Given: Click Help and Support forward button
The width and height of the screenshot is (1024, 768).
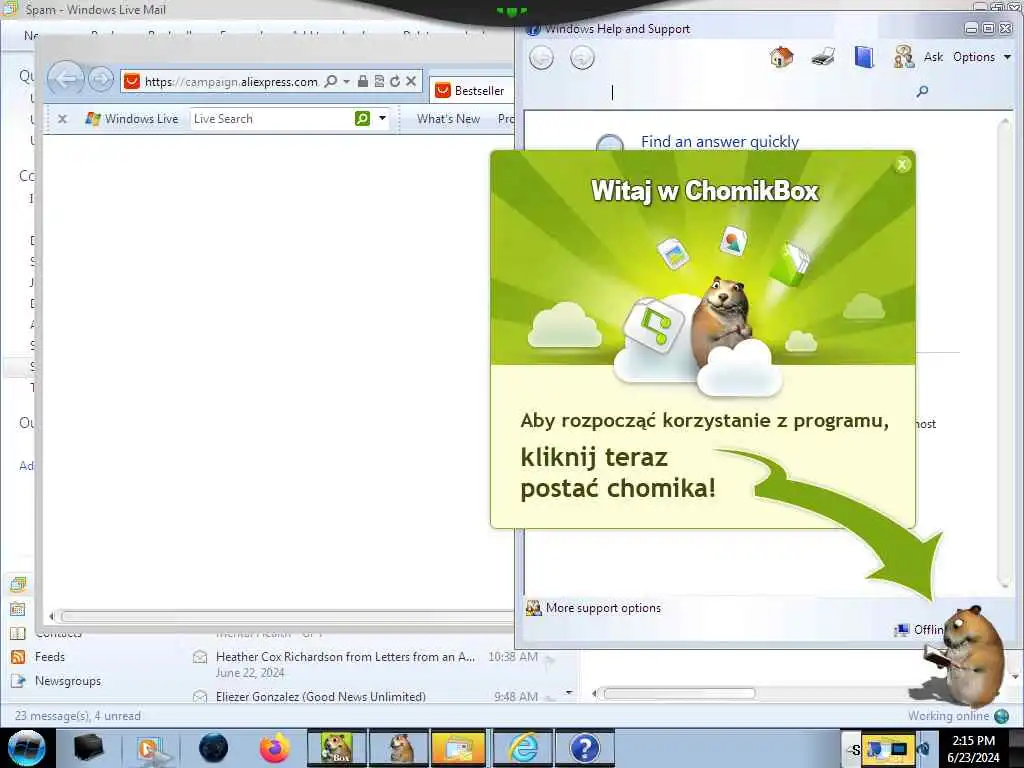Looking at the screenshot, I should 582,57.
